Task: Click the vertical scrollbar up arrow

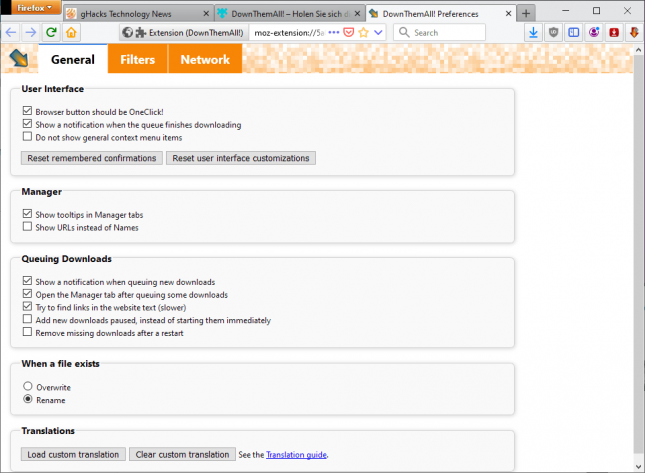Action: point(638,50)
